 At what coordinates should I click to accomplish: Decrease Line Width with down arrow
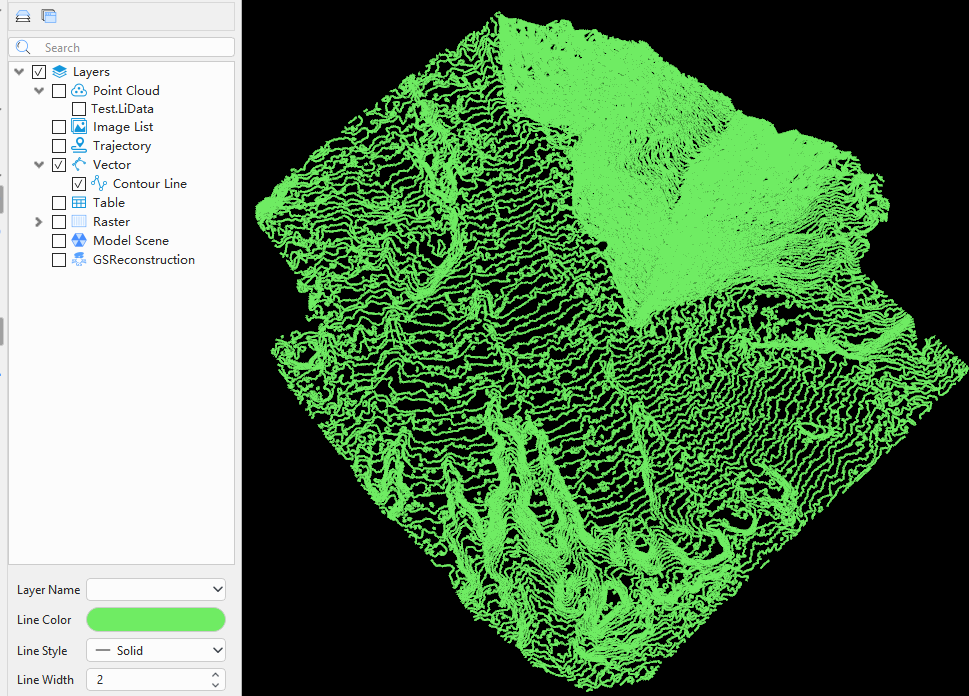pos(215,685)
